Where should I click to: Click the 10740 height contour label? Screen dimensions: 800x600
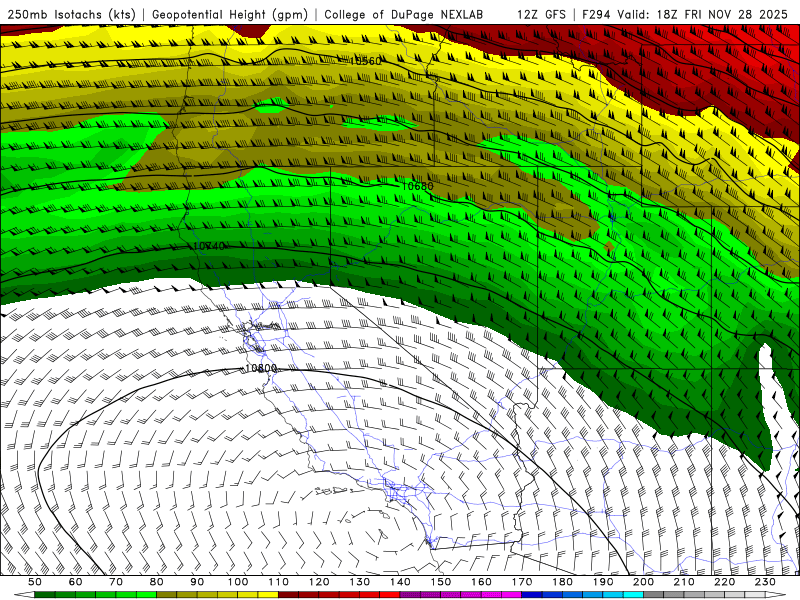[x=209, y=246]
